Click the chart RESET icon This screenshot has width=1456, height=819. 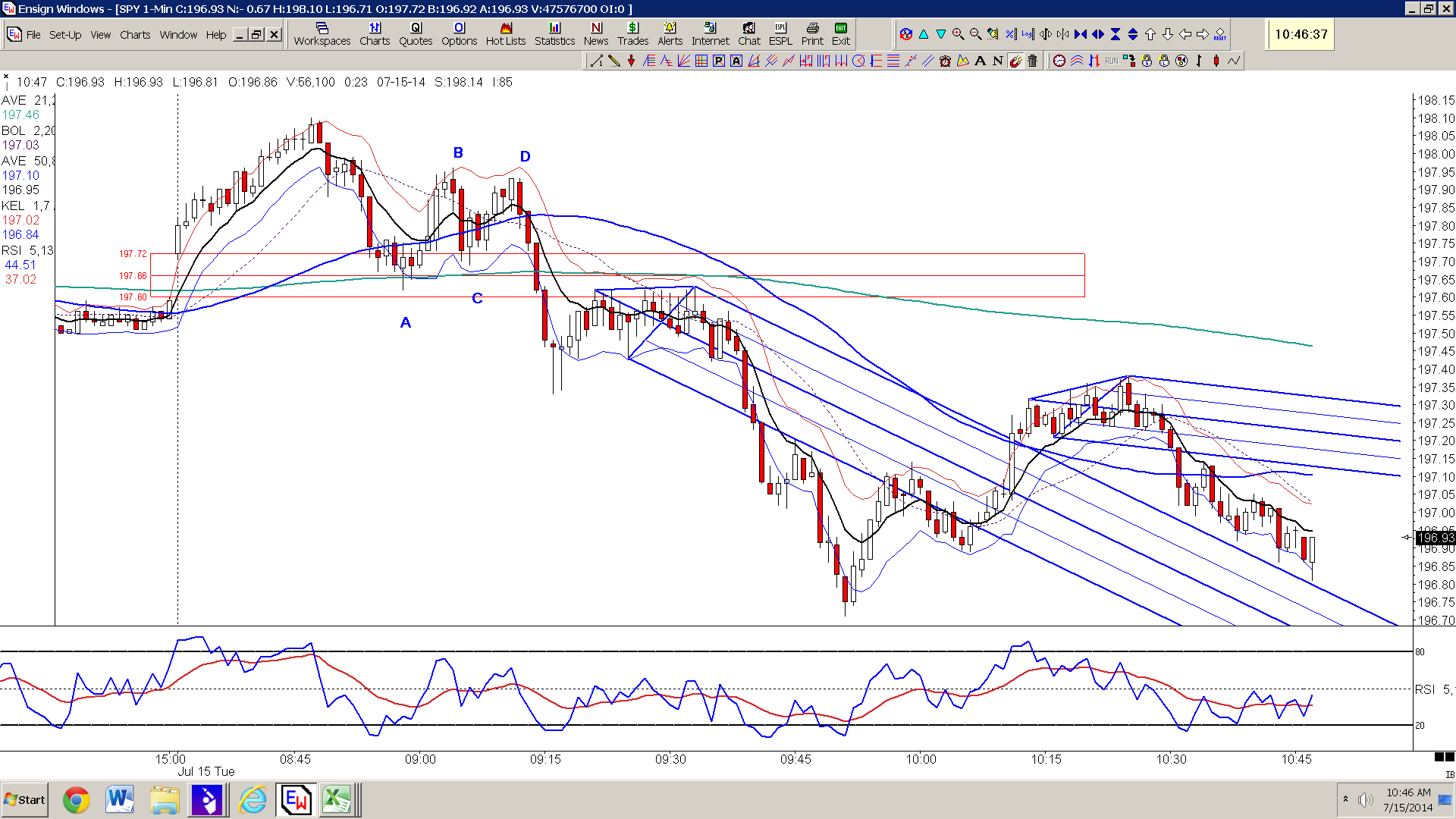[x=1219, y=34]
